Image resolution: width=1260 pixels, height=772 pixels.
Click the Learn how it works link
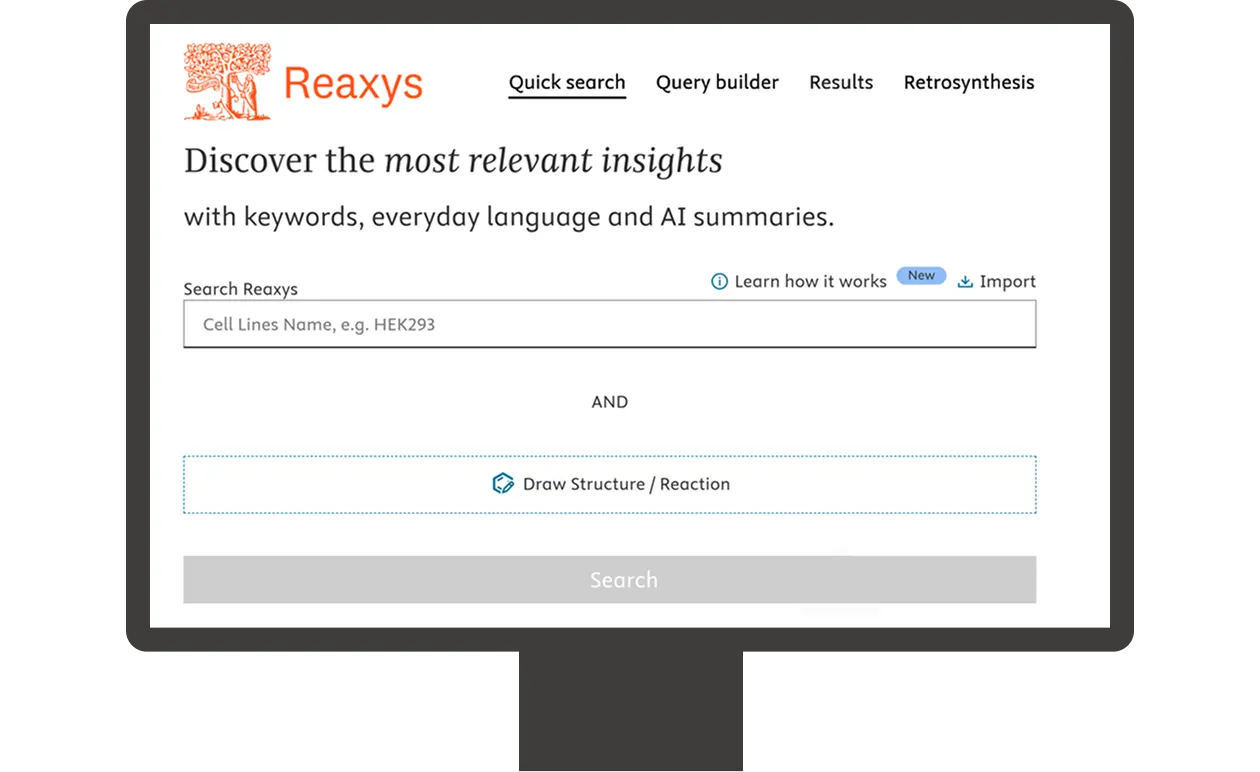click(x=810, y=281)
